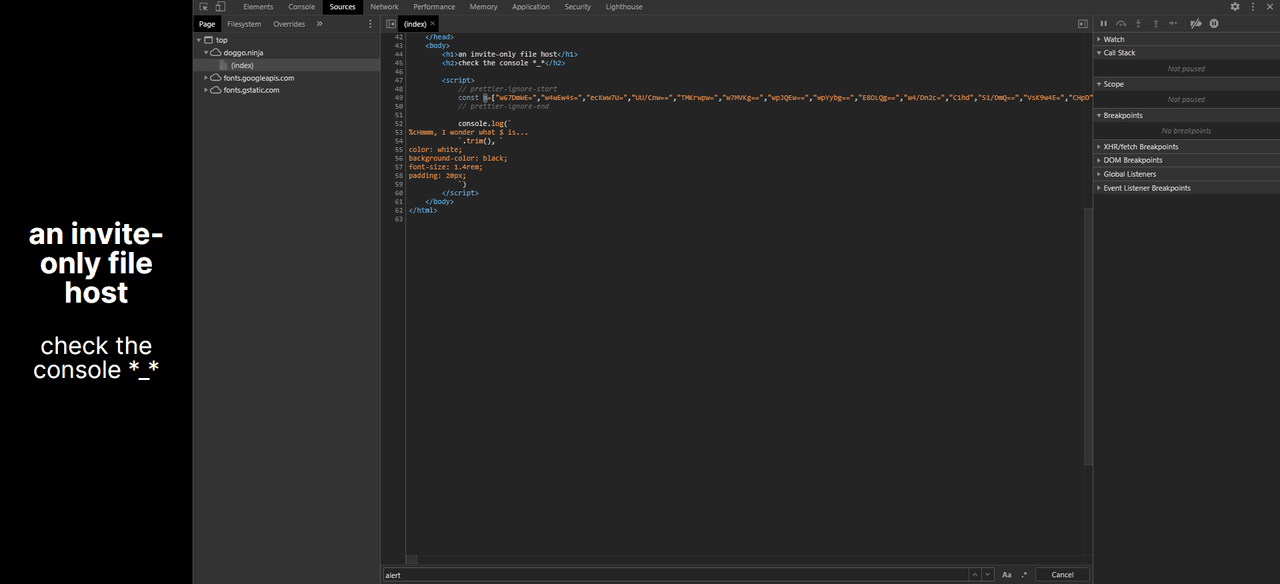Select the Sources tab
This screenshot has width=1280, height=584.
pos(343,7)
